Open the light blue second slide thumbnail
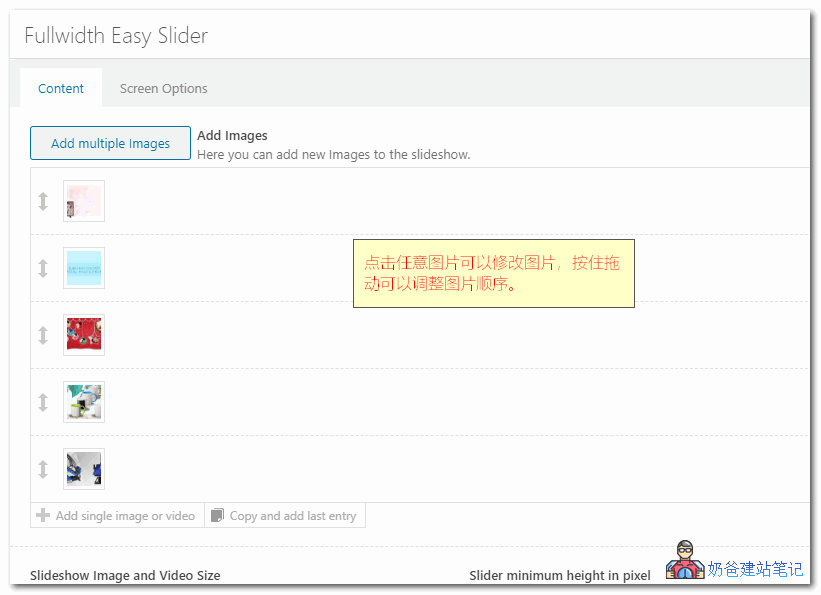This screenshot has height=595, width=821. (84, 268)
